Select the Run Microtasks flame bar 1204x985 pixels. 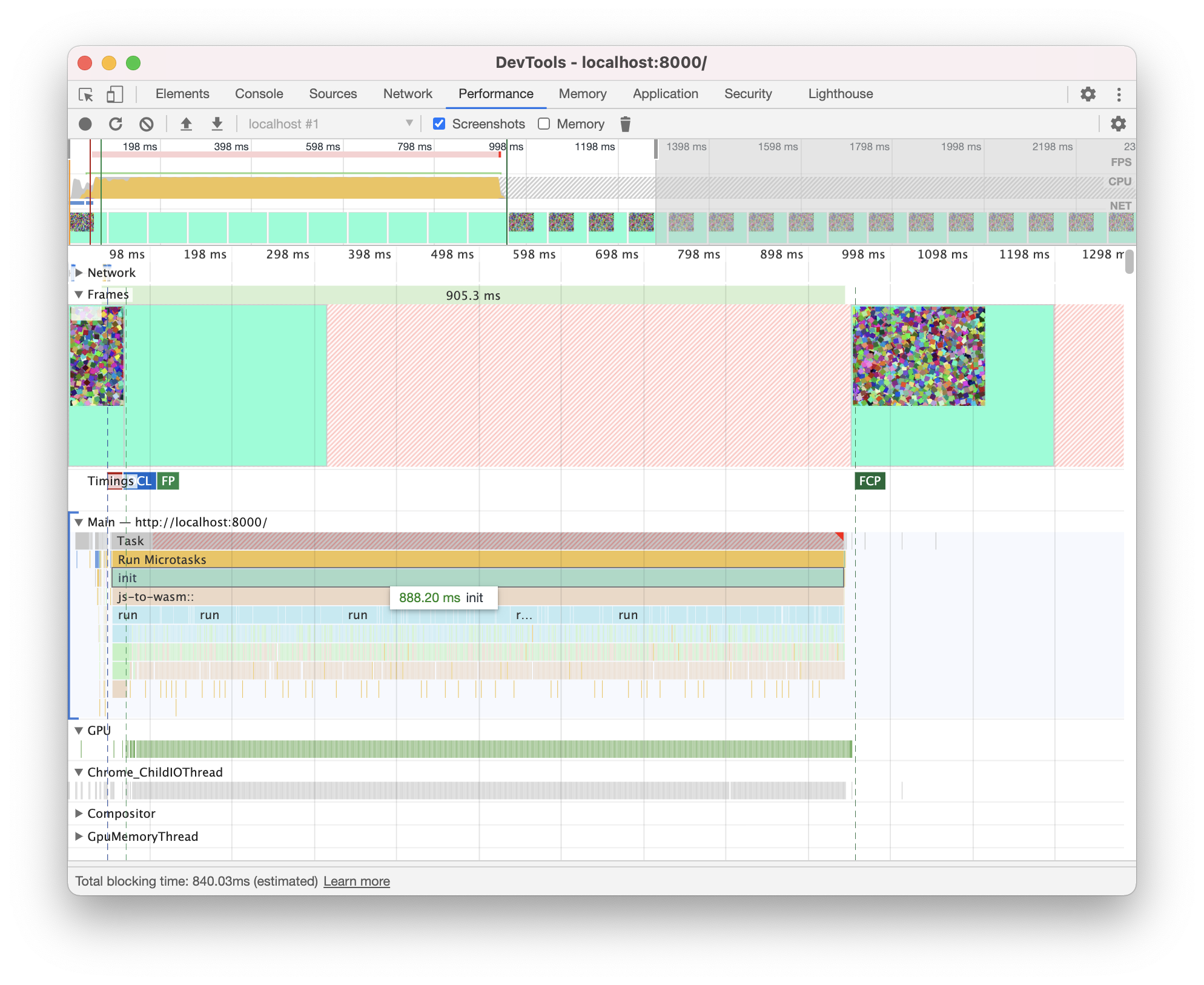(x=478, y=560)
